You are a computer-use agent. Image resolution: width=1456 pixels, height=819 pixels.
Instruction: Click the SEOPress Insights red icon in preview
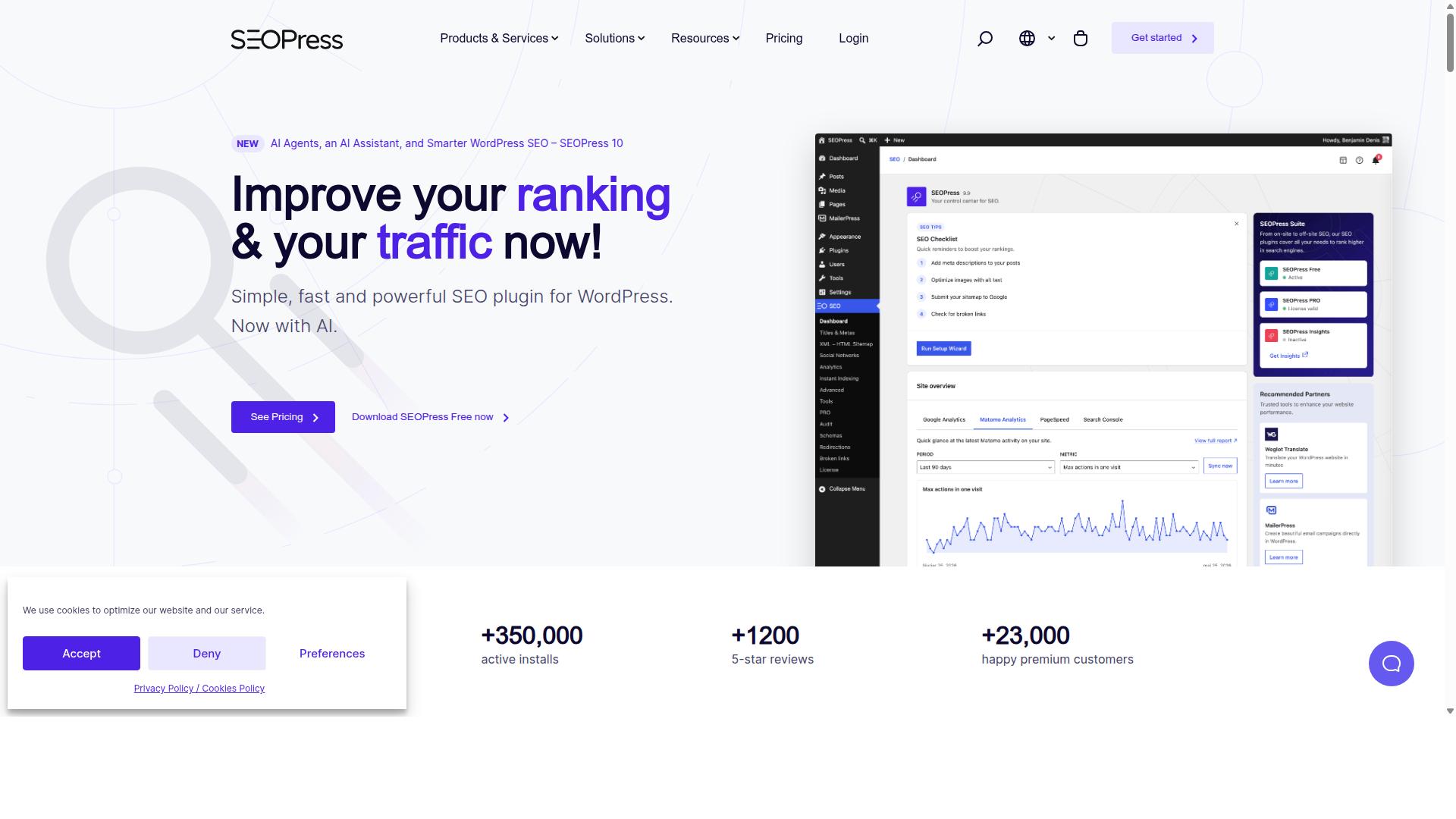(x=1271, y=335)
